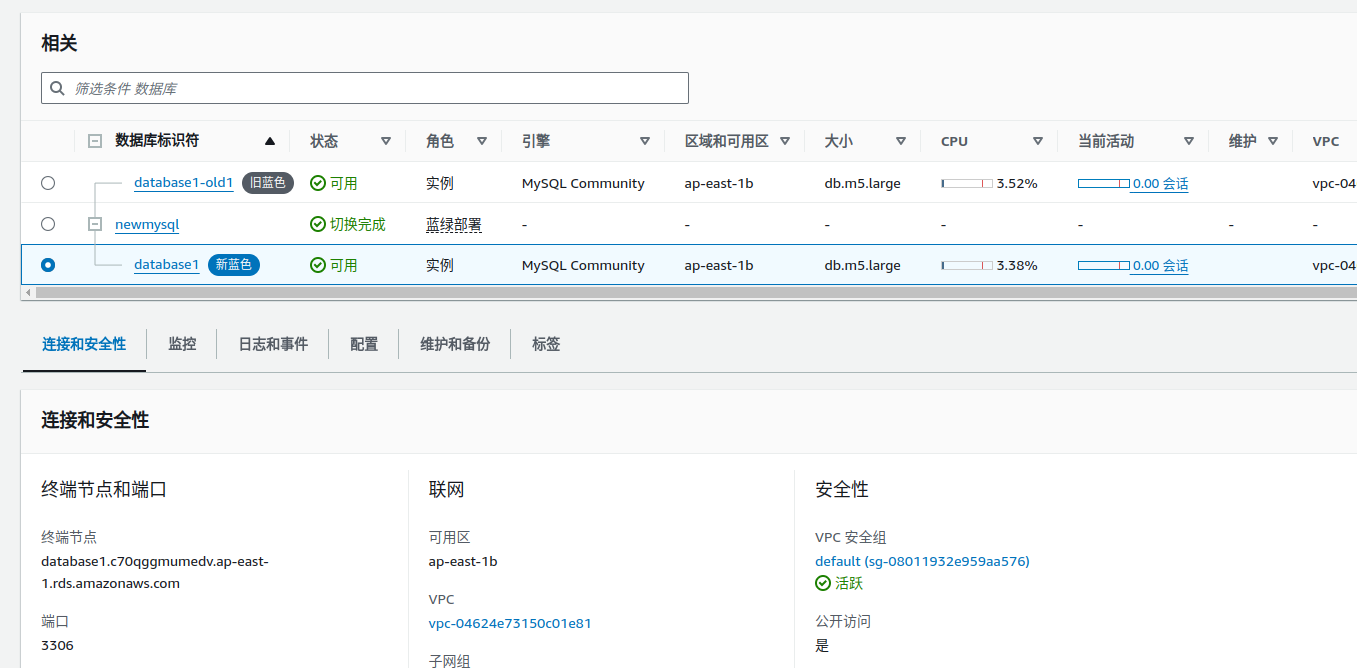Switch to the 监控 tab

pyautogui.click(x=182, y=344)
